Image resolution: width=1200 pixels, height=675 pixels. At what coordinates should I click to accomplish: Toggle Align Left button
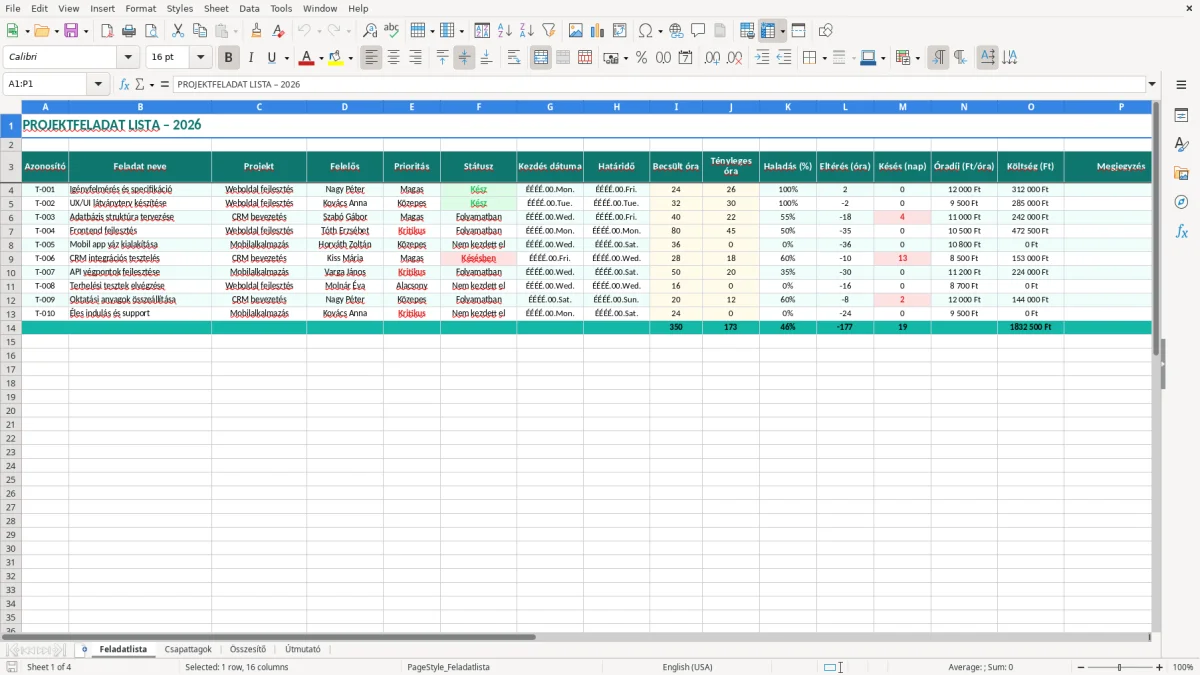tap(372, 58)
